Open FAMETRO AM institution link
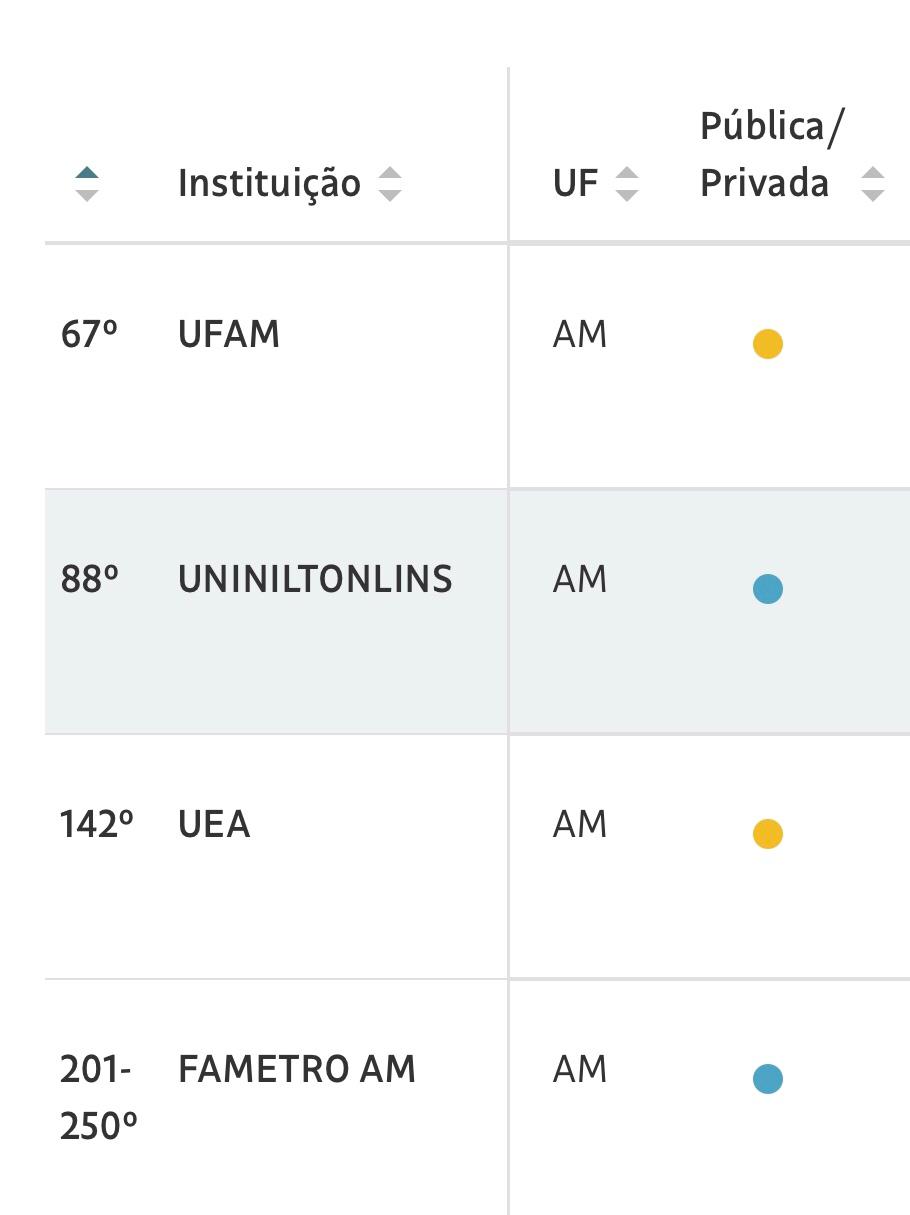The width and height of the screenshot is (910, 1215). pos(296,1070)
